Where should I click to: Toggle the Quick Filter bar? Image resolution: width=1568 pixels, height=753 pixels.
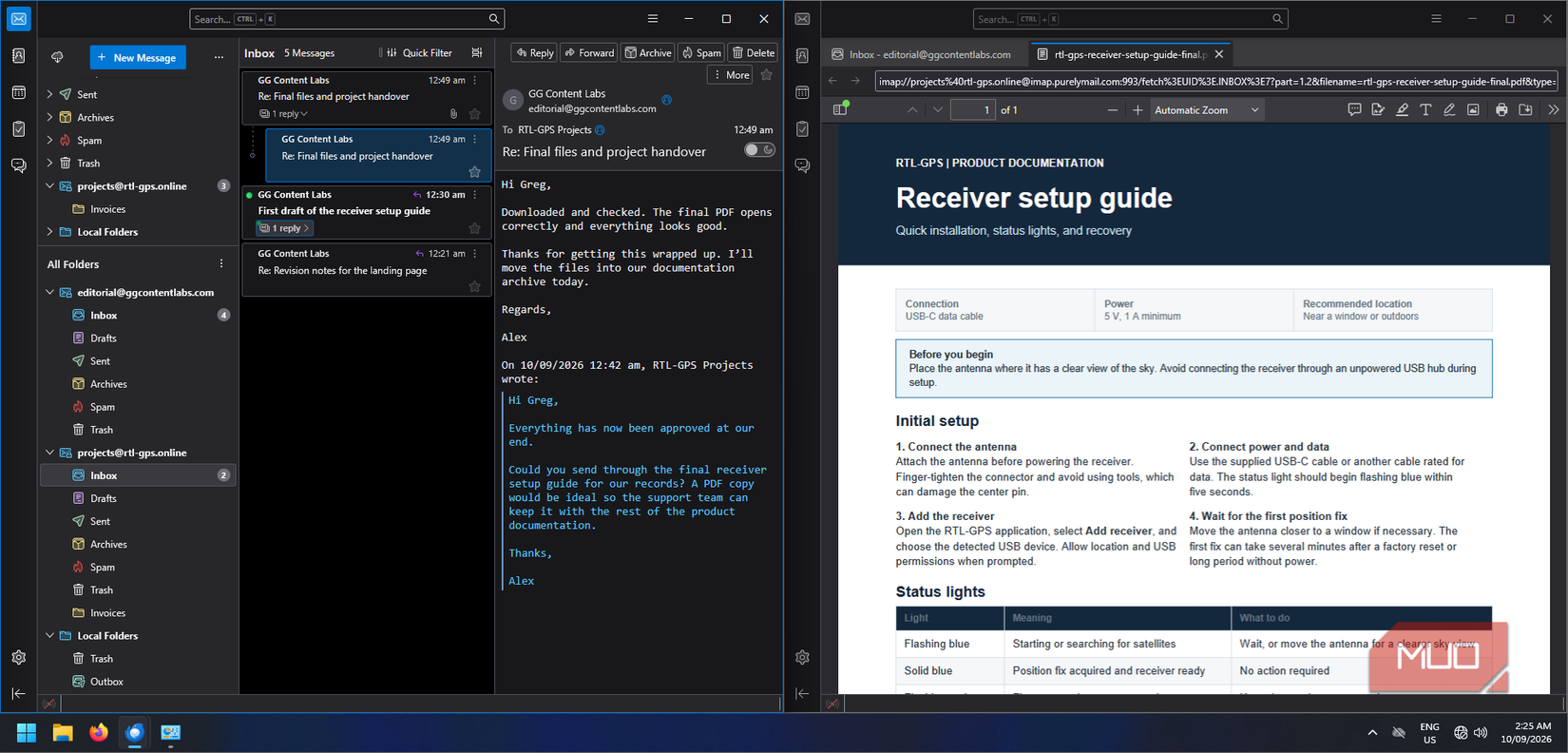click(418, 53)
